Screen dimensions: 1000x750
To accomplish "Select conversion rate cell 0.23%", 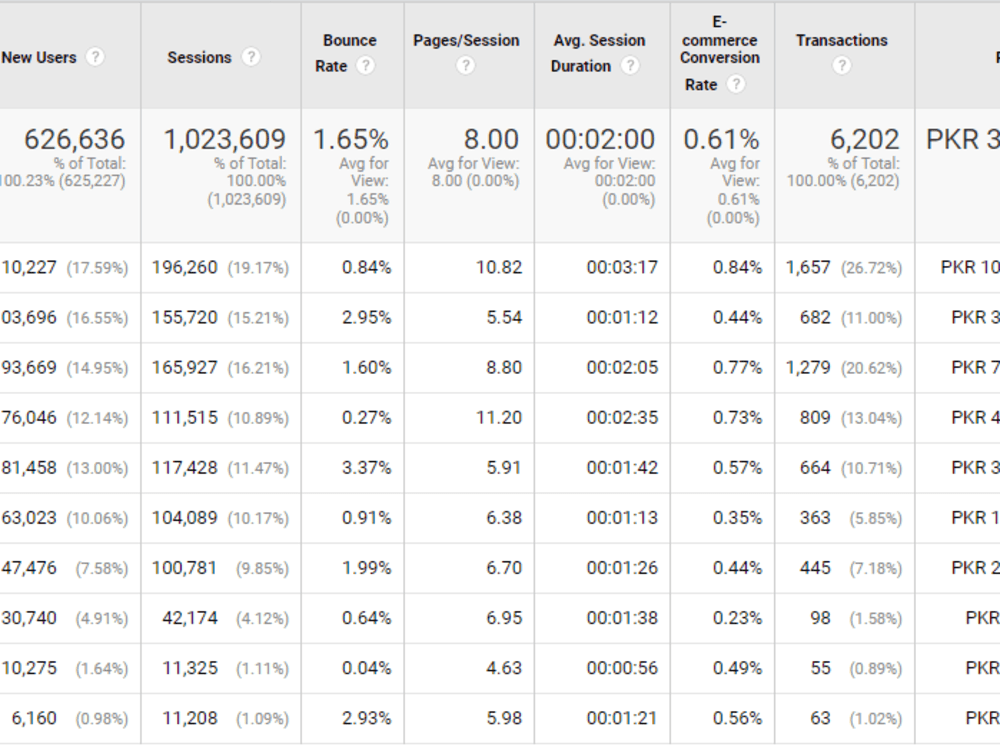I will (x=737, y=618).
